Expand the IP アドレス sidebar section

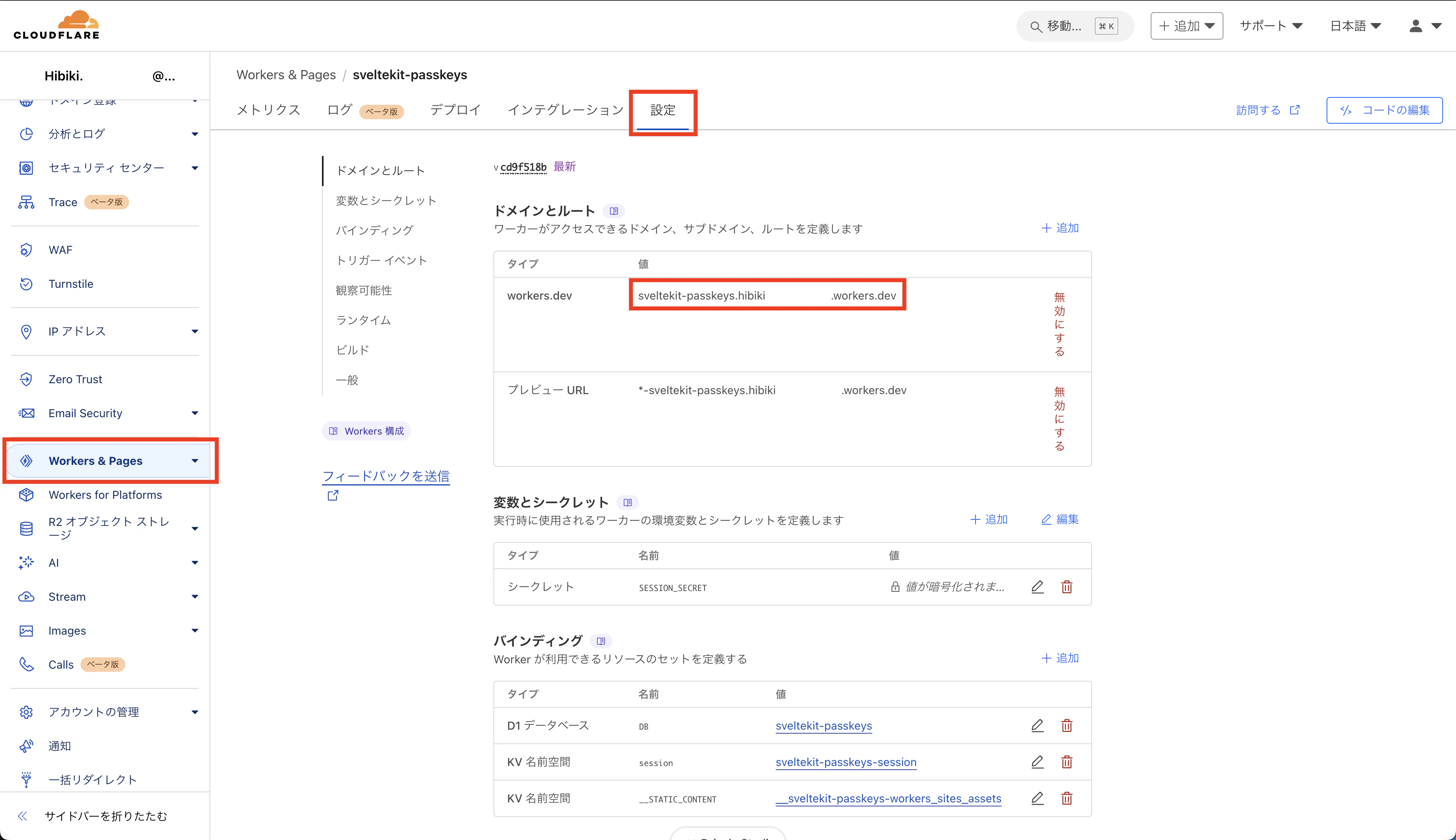click(195, 331)
